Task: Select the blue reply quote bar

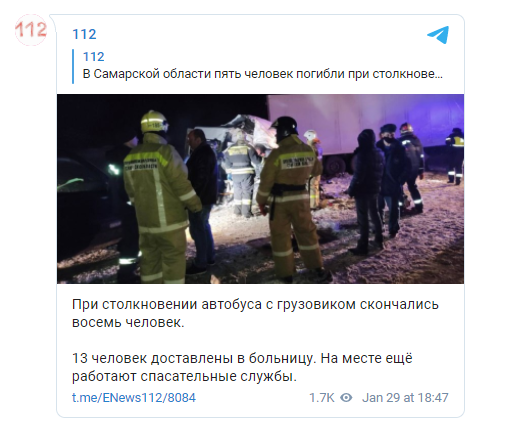Action: [x=73, y=66]
